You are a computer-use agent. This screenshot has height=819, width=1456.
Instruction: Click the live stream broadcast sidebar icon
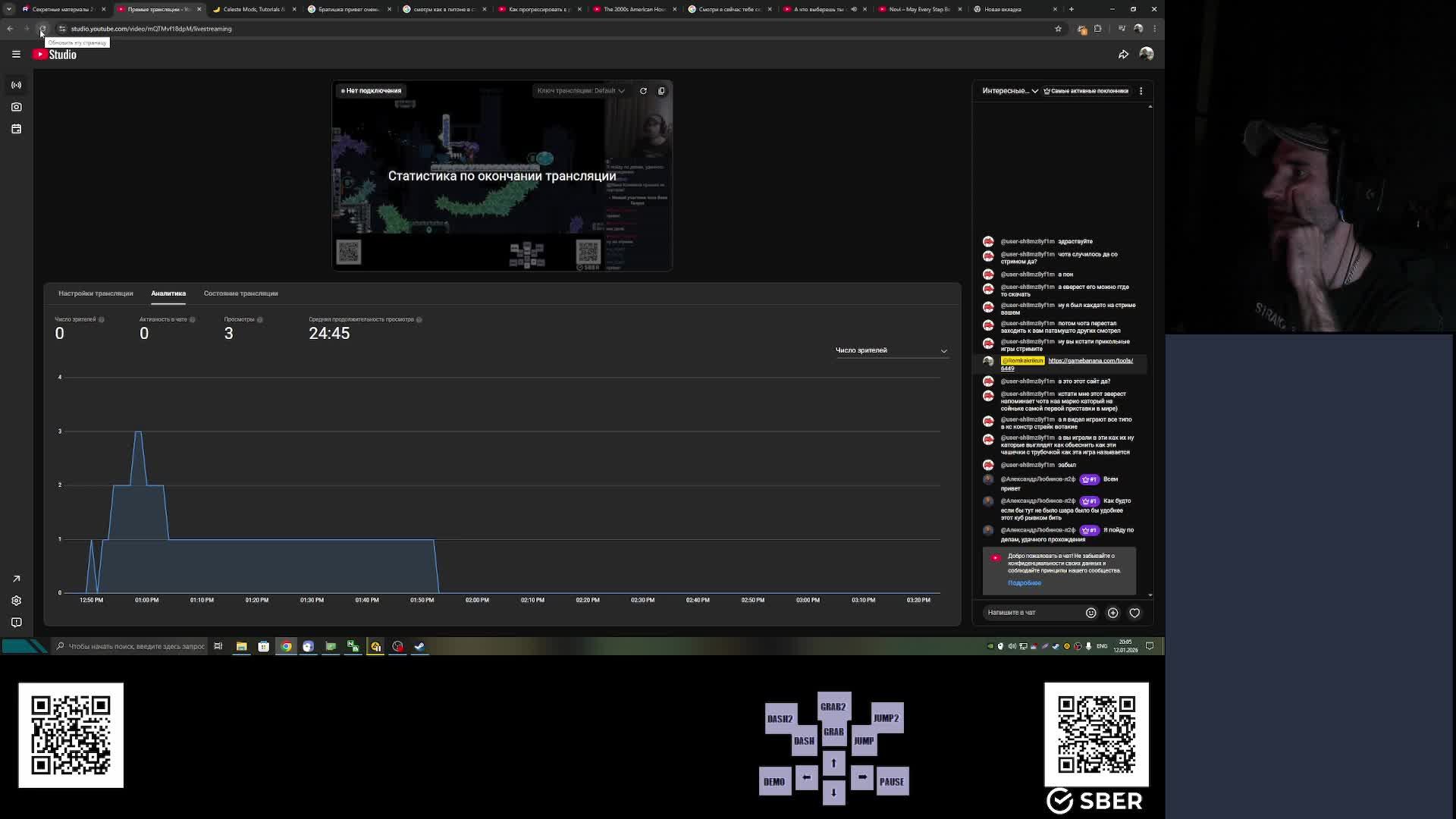pos(16,85)
